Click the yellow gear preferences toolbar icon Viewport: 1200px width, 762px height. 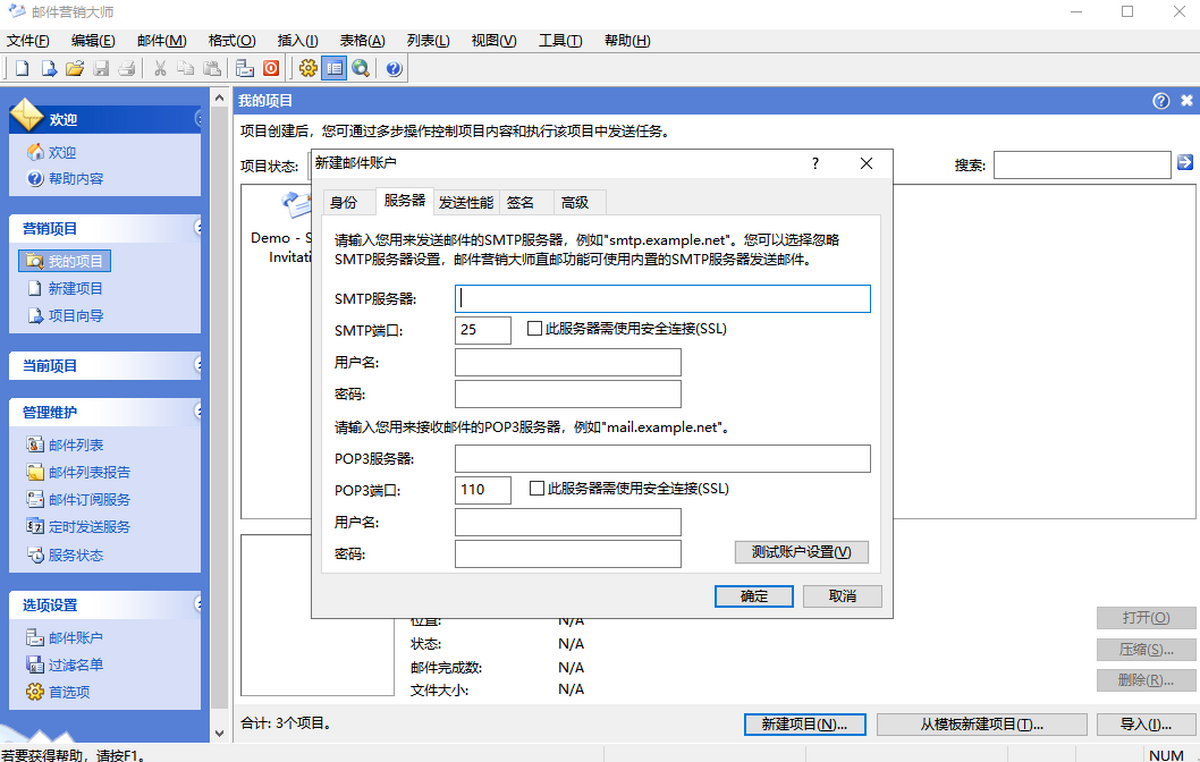(x=308, y=68)
